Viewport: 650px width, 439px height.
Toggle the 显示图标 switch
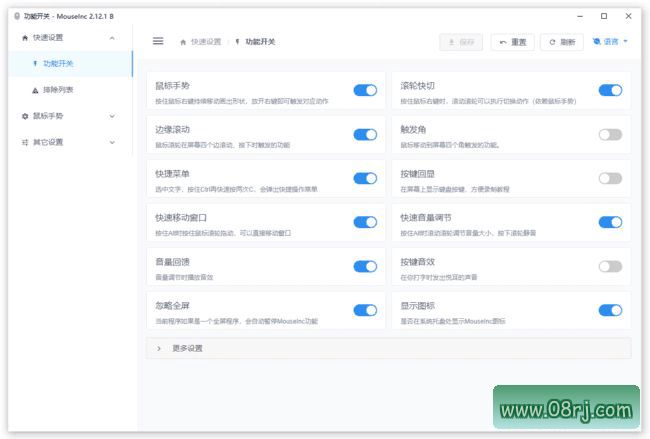click(x=610, y=310)
